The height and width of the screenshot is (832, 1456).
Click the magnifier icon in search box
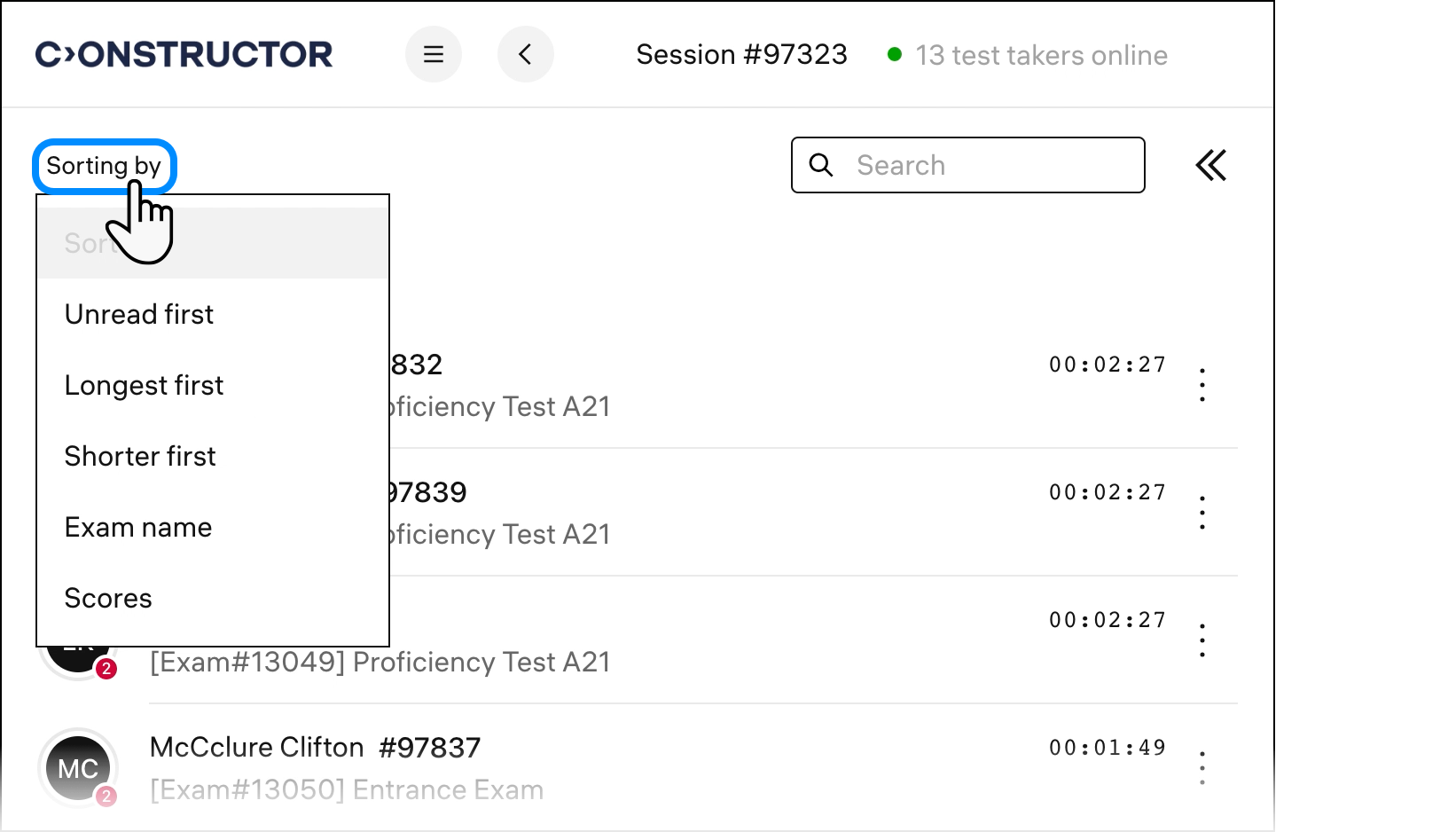click(x=822, y=165)
